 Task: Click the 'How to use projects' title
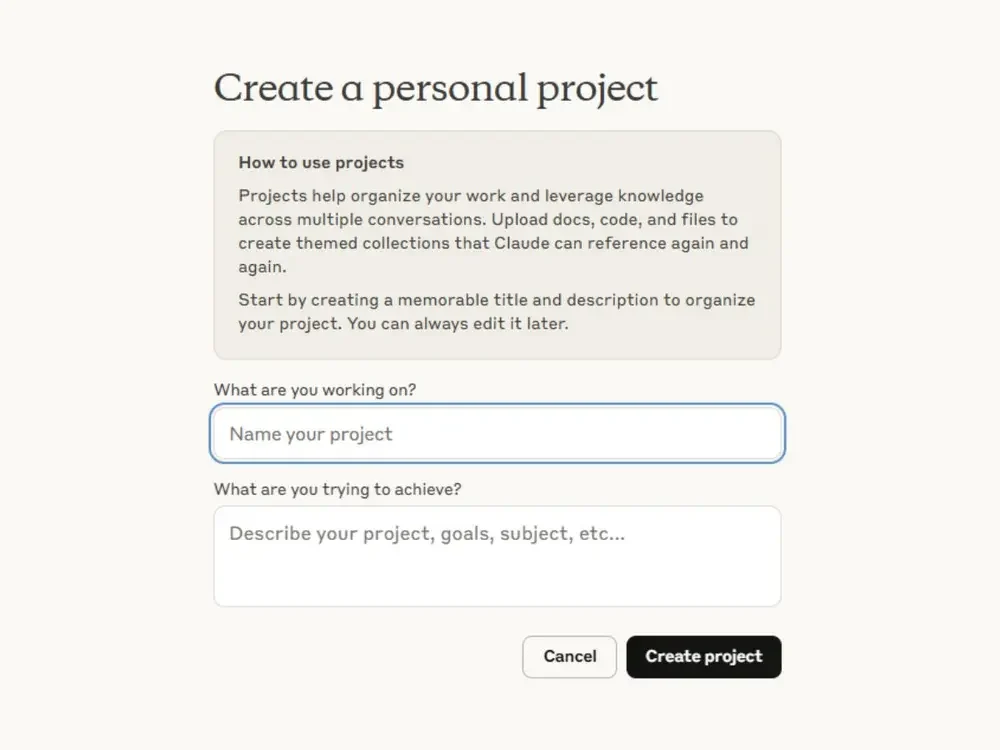click(x=321, y=163)
